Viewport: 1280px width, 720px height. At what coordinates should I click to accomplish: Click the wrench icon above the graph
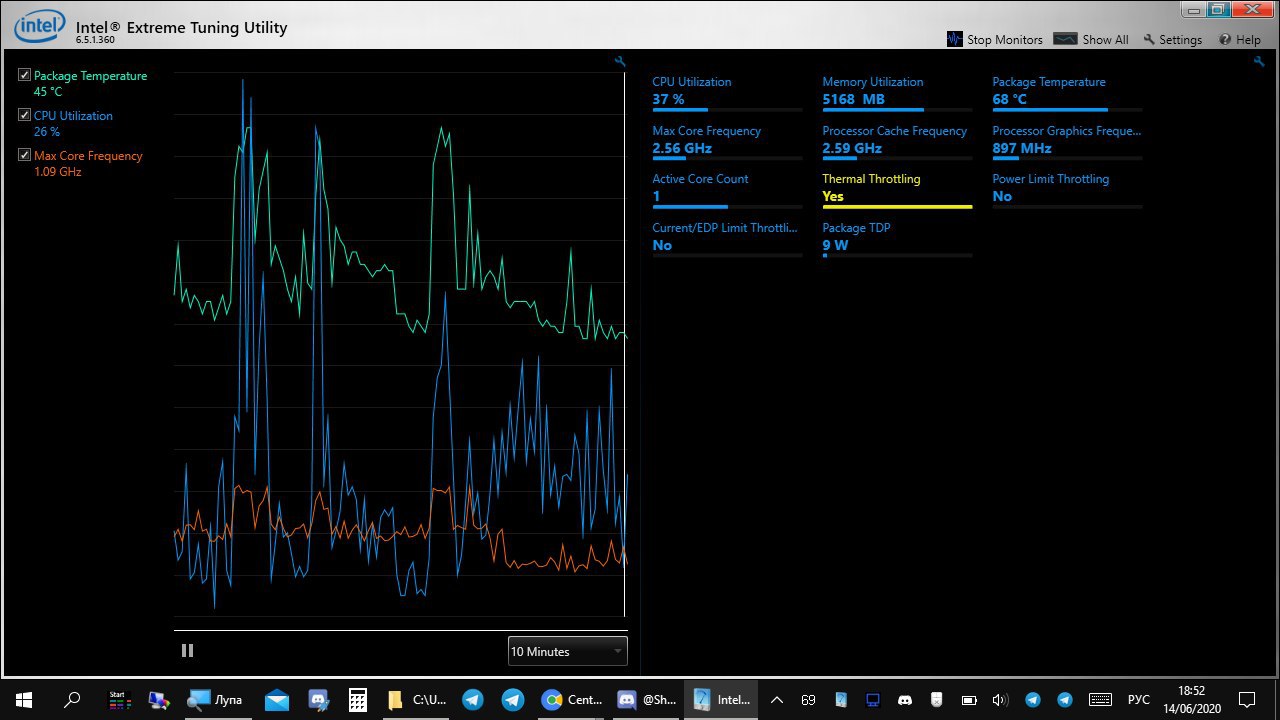tap(620, 62)
